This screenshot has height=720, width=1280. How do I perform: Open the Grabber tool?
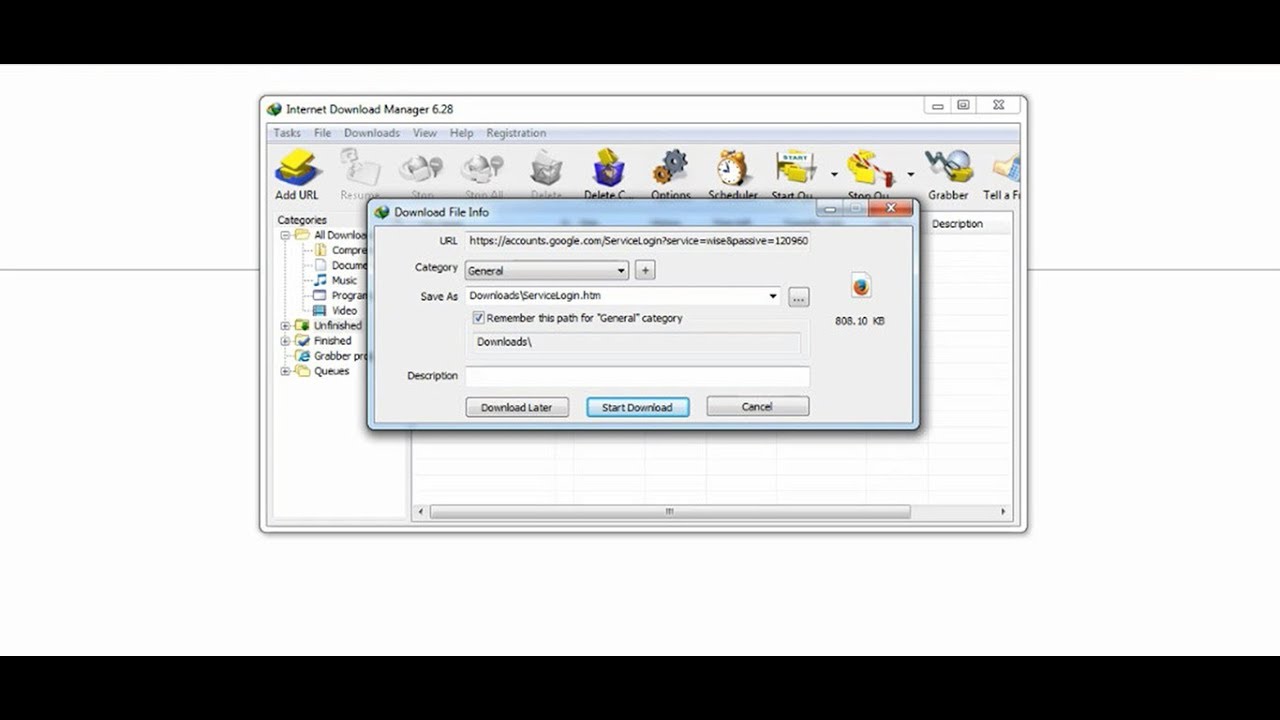[x=948, y=168]
